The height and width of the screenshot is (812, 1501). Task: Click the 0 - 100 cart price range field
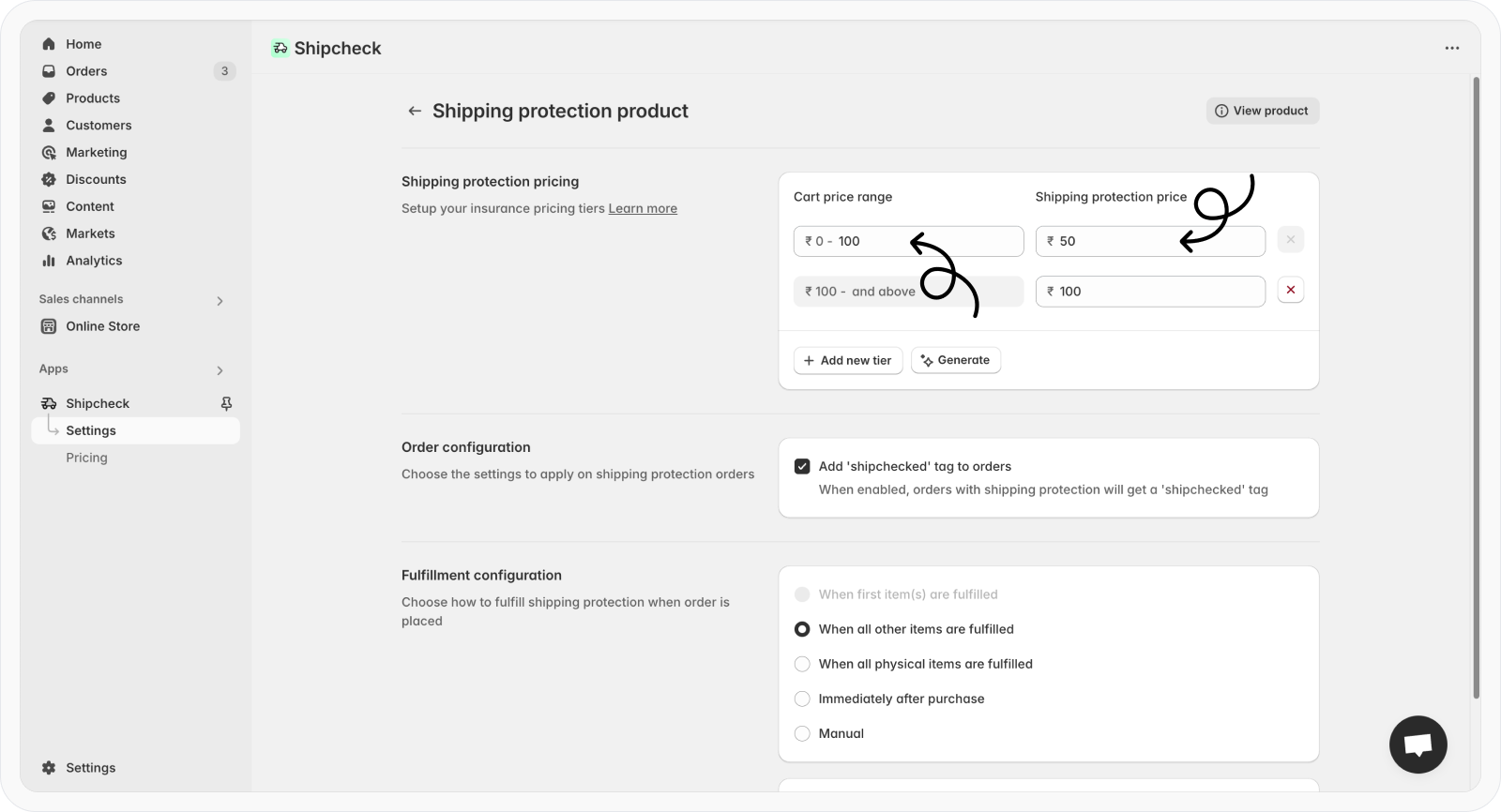(x=908, y=242)
